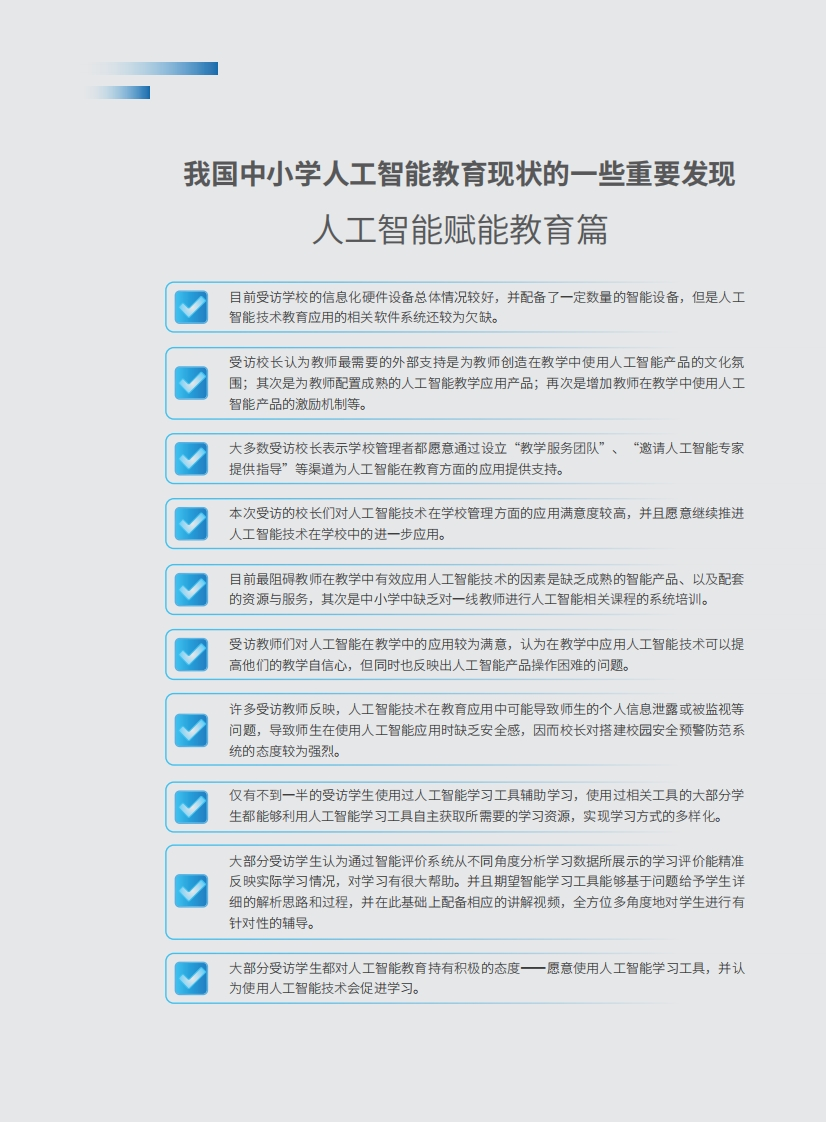Click checkmark for 仅有不到一半的受访学生 item
826x1122 pixels.
click(191, 806)
